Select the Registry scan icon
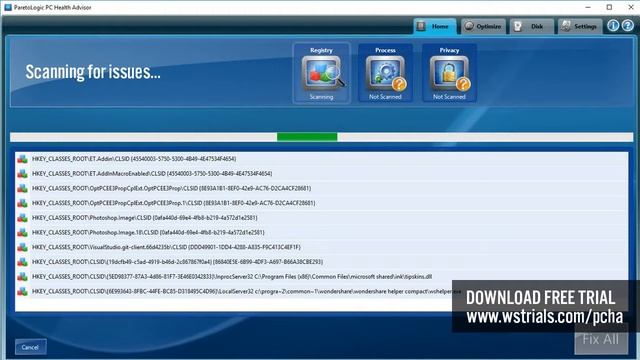 coord(322,73)
